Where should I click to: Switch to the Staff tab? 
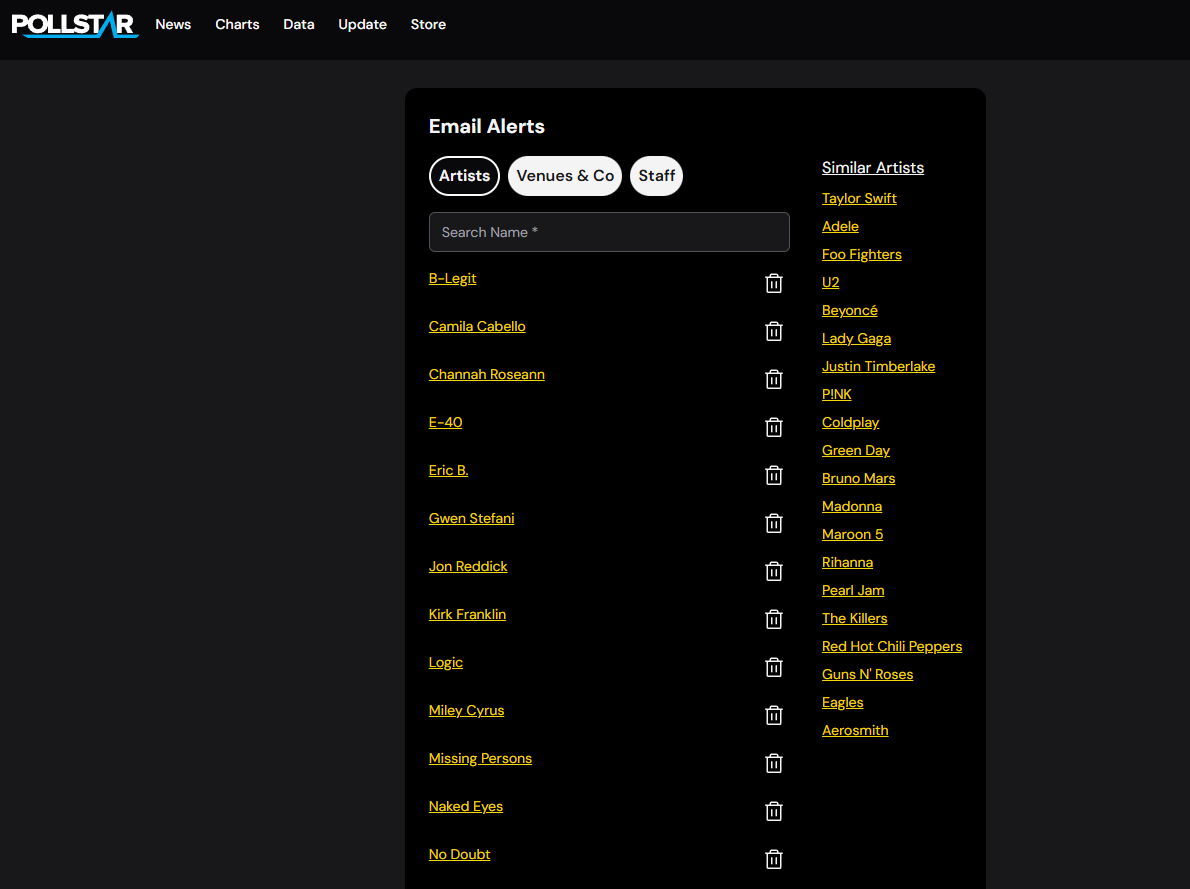coord(656,176)
